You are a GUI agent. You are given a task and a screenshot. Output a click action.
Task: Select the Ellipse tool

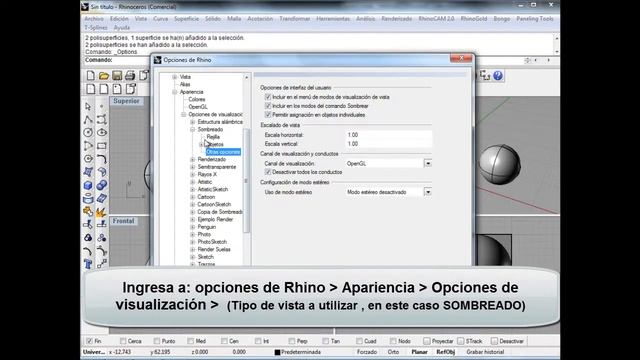pyautogui.click(x=102, y=133)
